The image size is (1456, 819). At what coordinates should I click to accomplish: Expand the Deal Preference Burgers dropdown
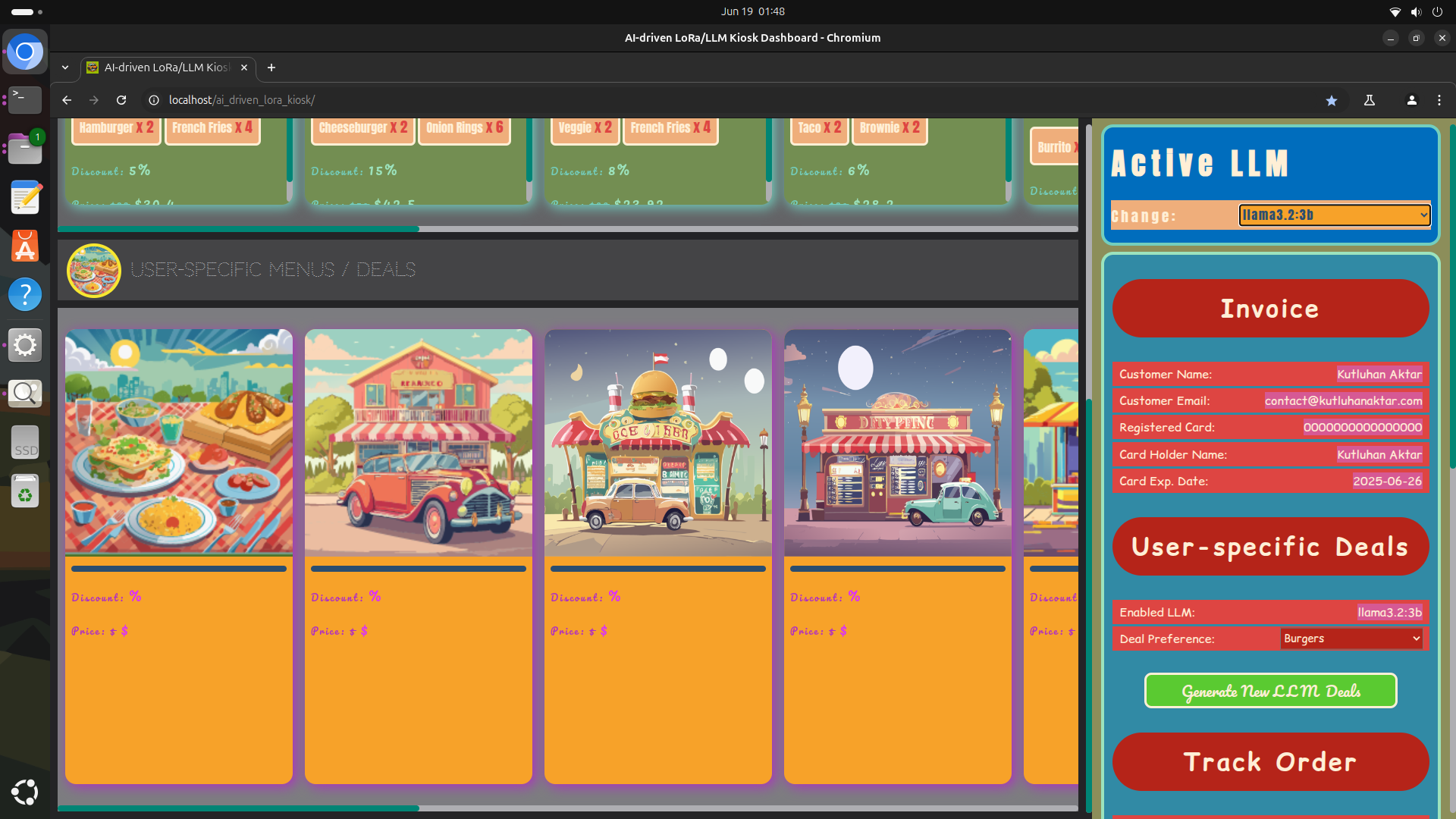(x=1351, y=639)
